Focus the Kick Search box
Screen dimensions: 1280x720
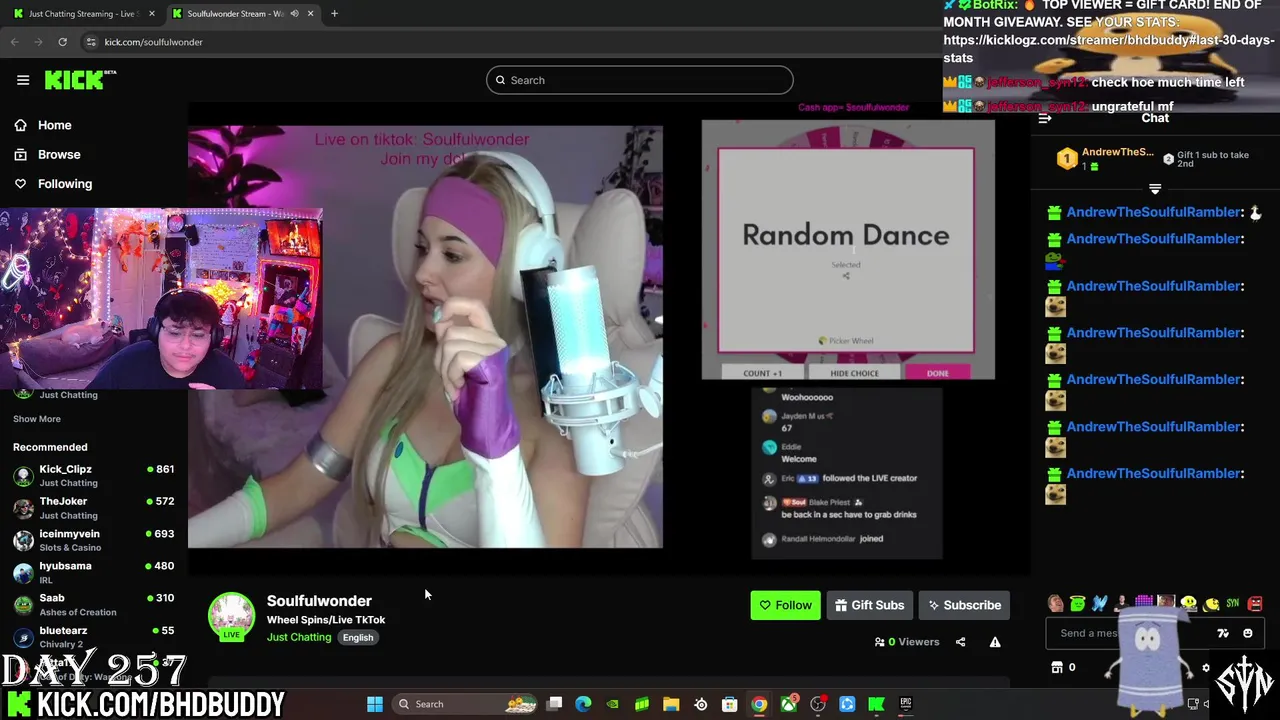[x=640, y=80]
